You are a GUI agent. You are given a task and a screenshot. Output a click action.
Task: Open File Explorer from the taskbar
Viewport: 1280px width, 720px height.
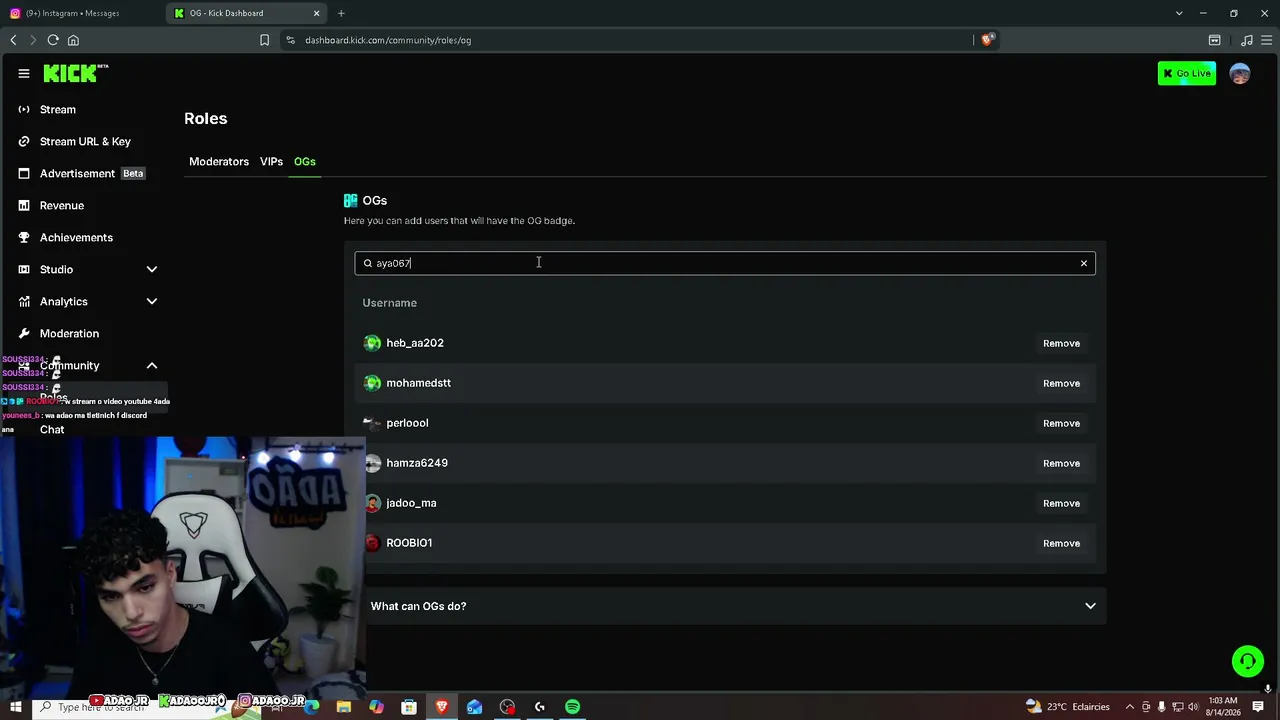344,707
